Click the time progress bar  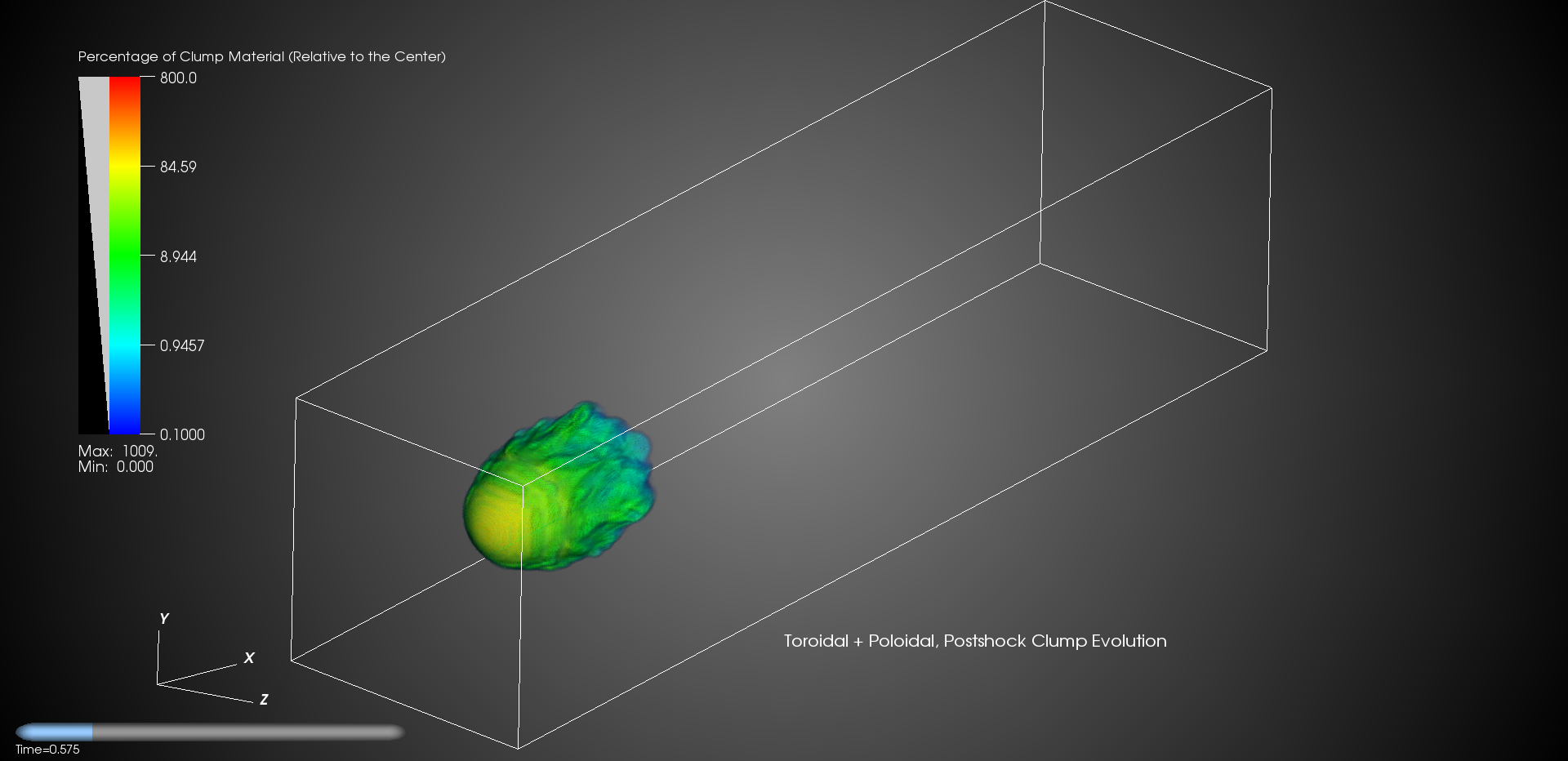point(210,732)
